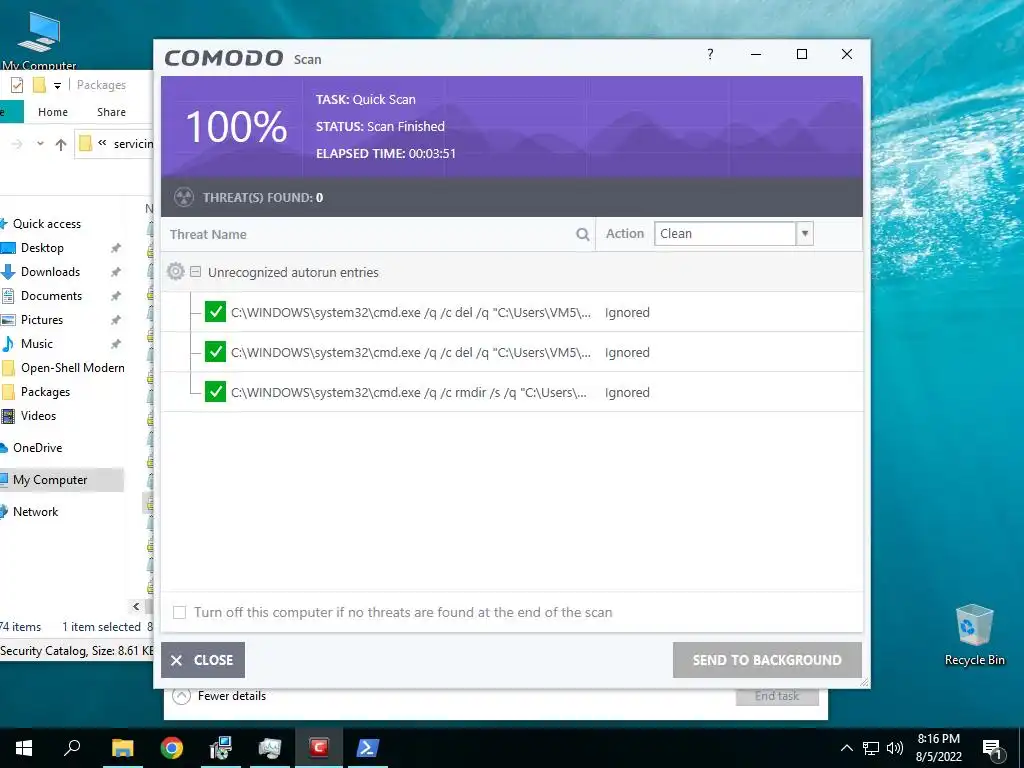Open the network tray icon
Image resolution: width=1024 pixels, height=768 pixels.
click(871, 748)
